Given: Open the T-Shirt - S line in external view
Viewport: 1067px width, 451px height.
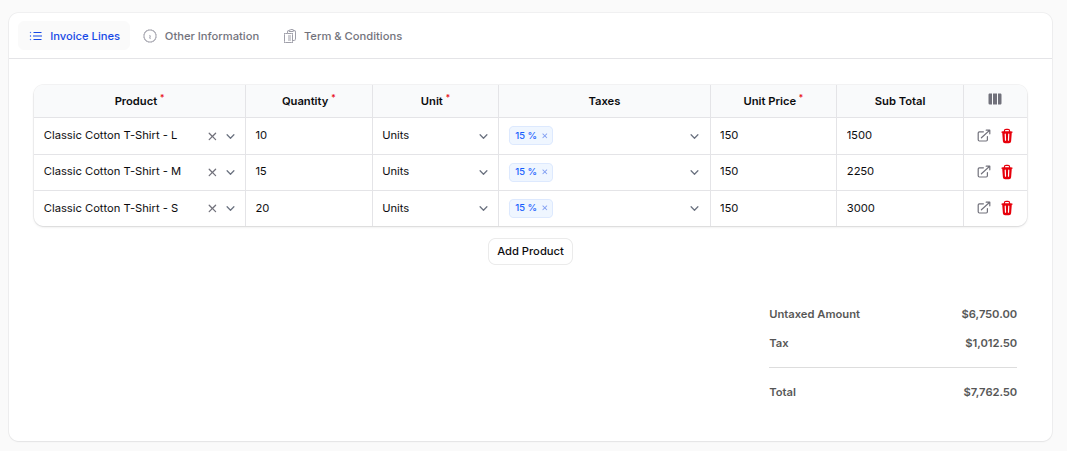Looking at the screenshot, I should 983,208.
